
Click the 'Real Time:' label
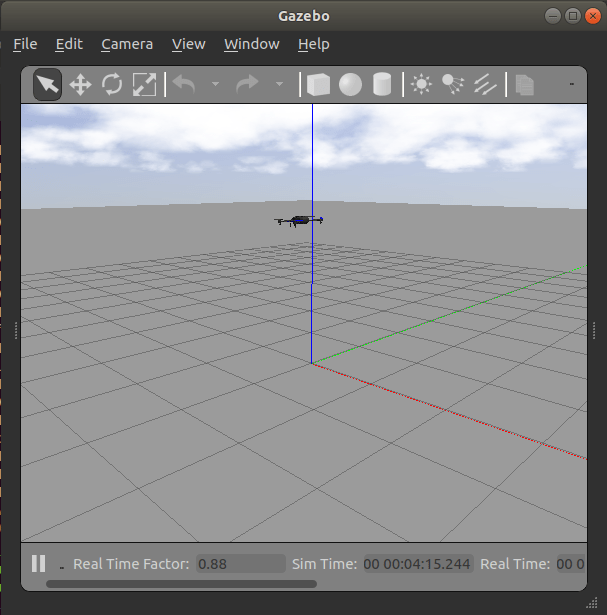(x=515, y=564)
